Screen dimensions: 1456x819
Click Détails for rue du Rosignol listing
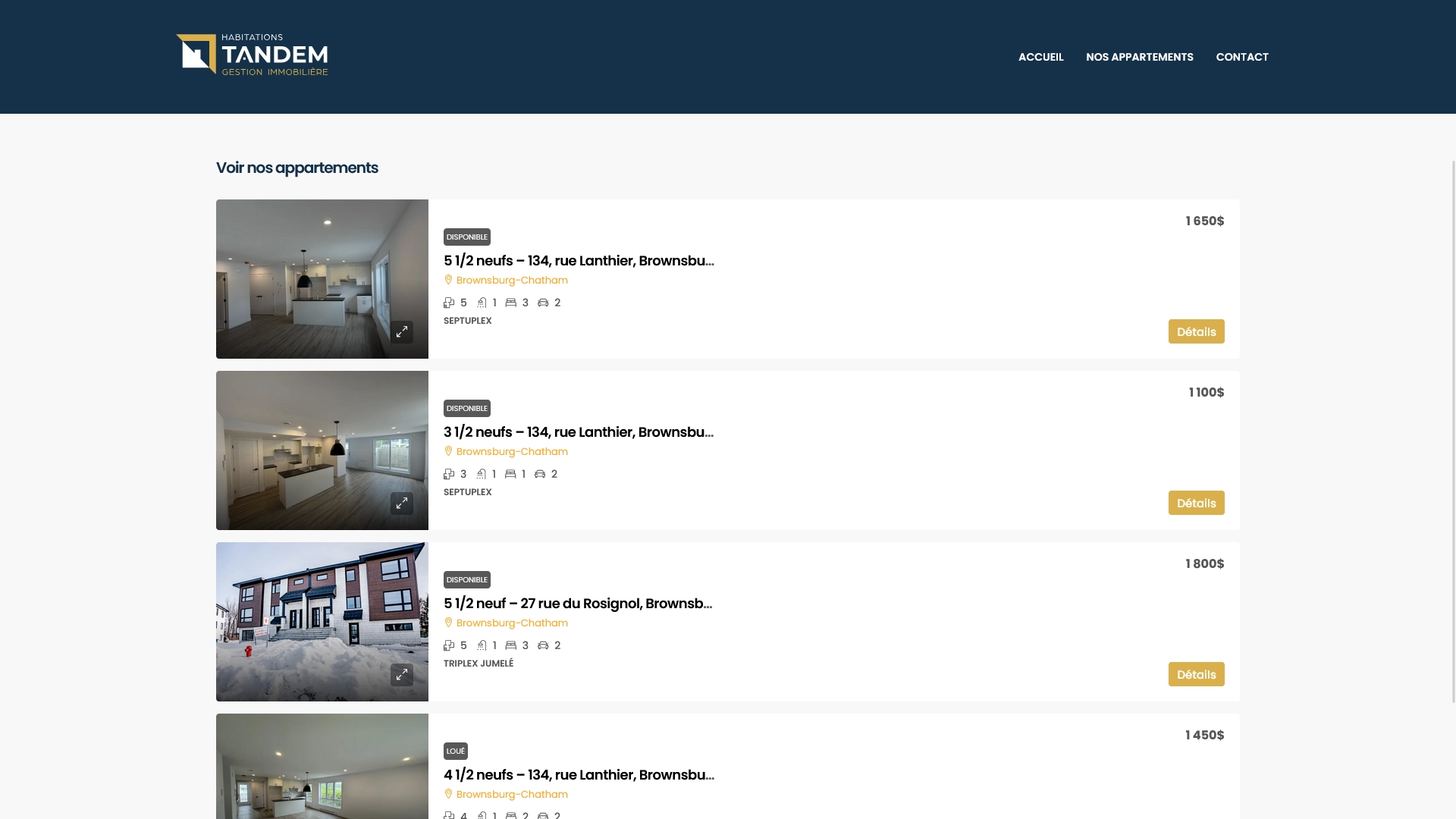pos(1196,674)
